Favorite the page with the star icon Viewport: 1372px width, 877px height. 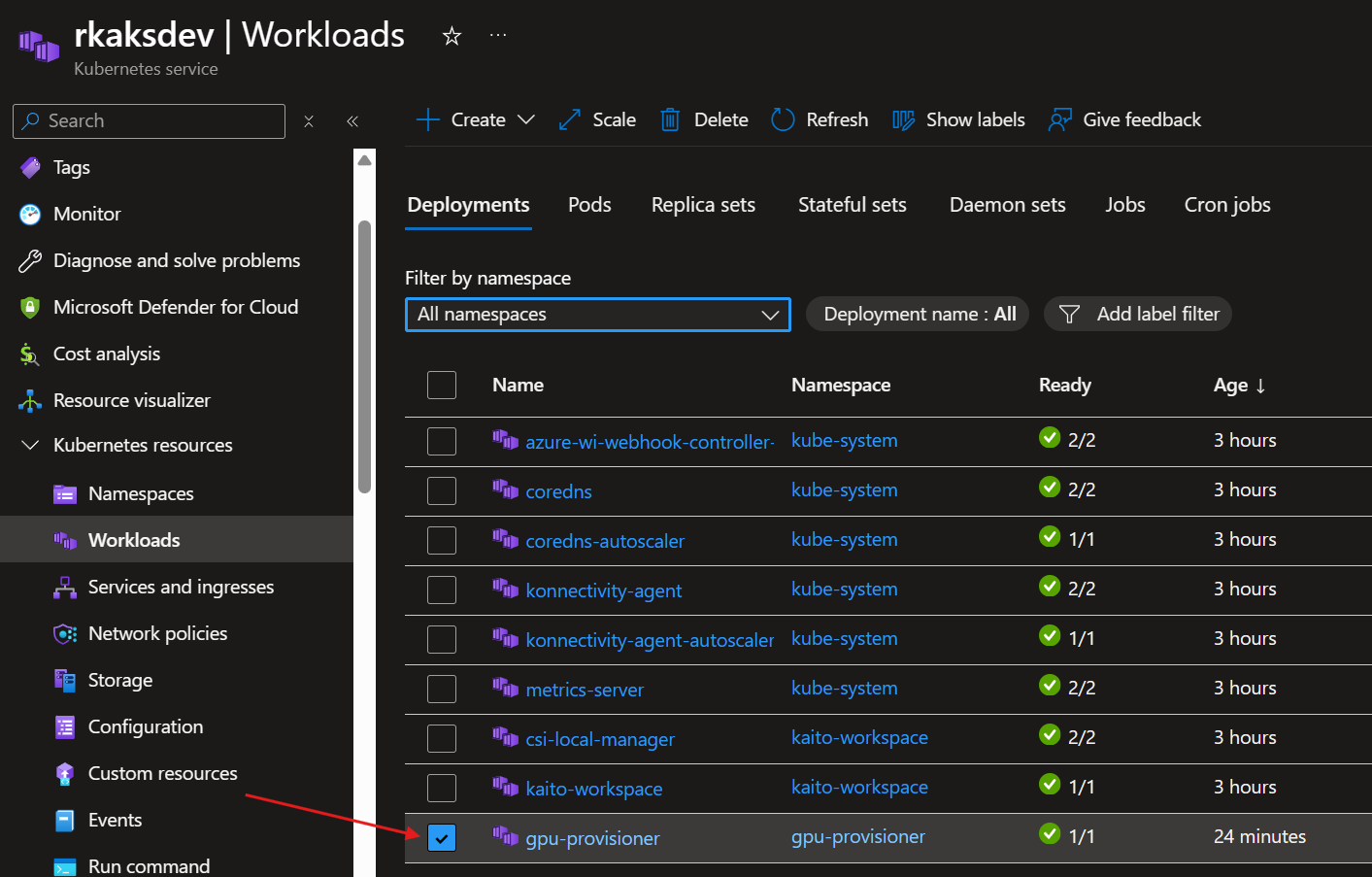(x=452, y=36)
